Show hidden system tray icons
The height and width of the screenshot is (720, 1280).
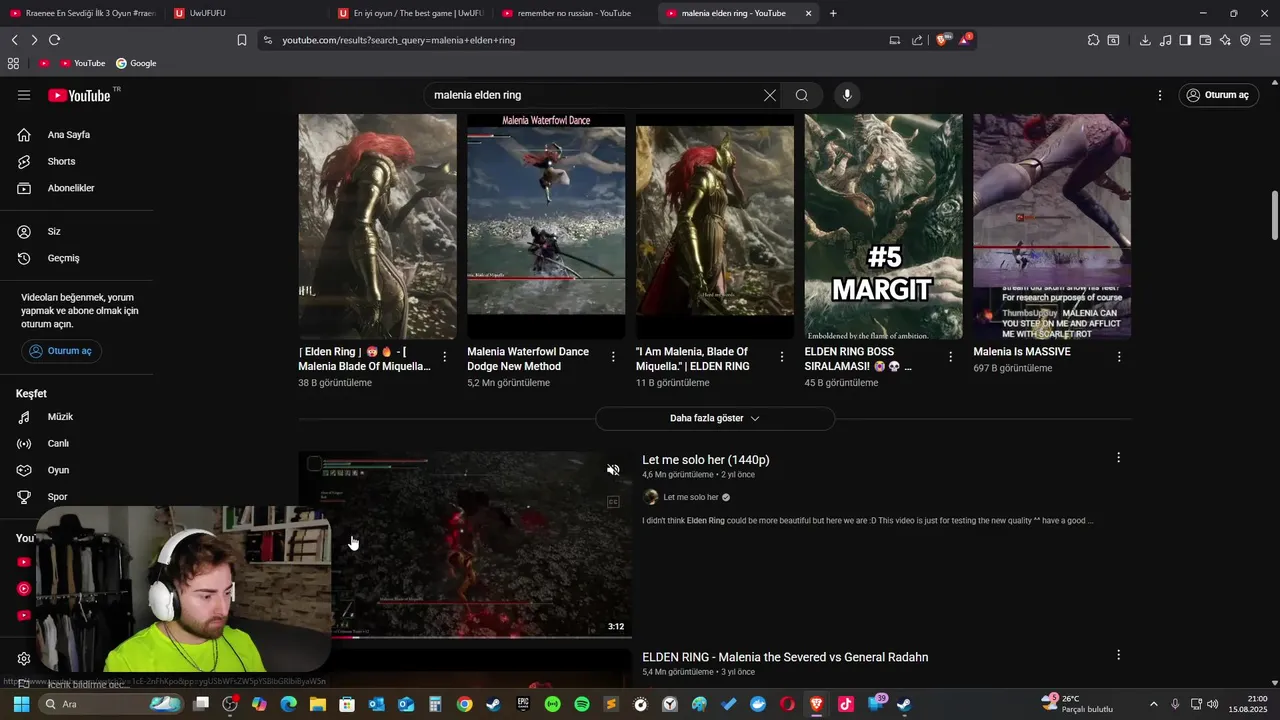pos(1153,704)
